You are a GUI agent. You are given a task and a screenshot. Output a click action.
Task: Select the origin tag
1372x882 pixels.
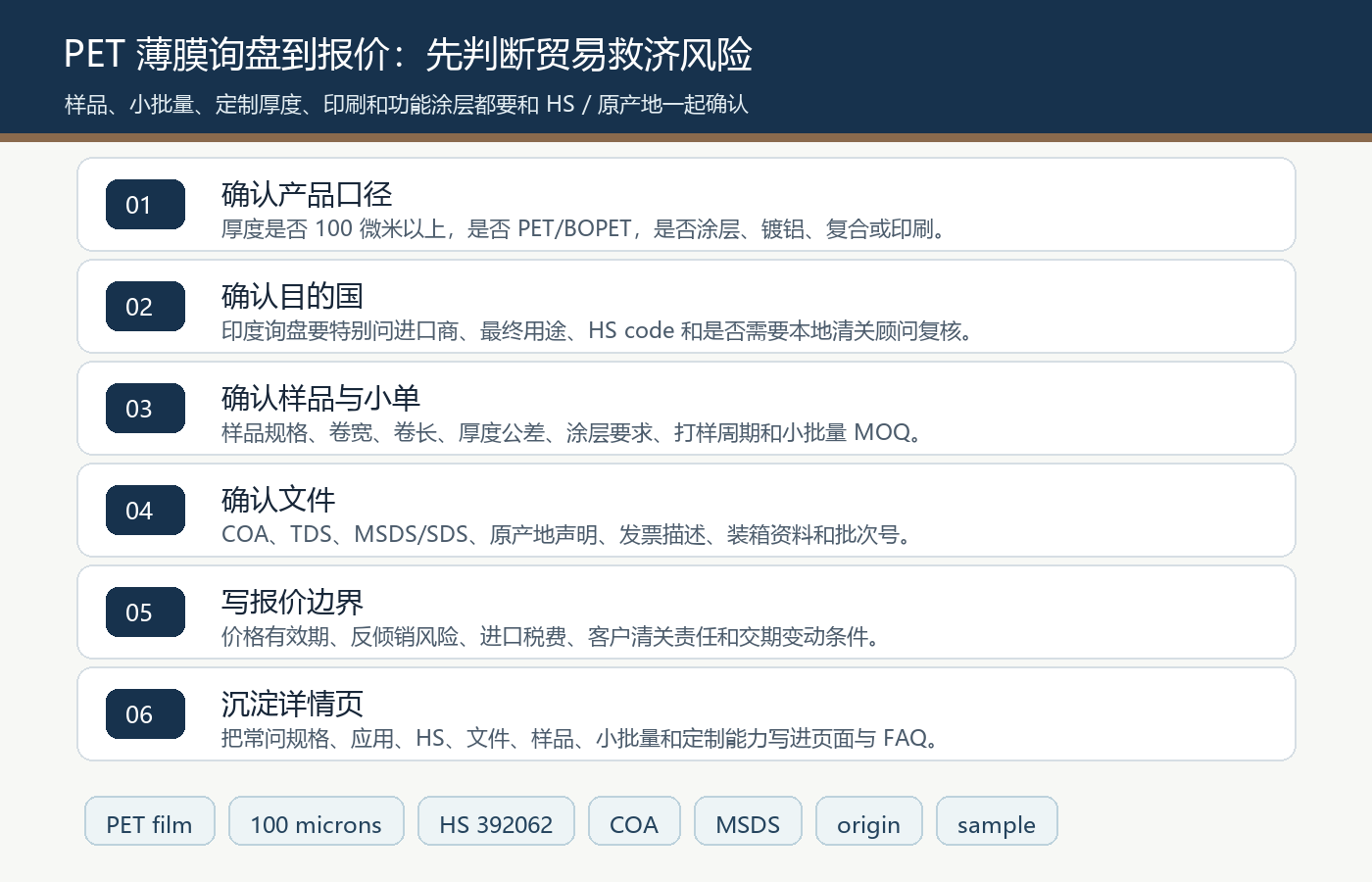pos(868,821)
